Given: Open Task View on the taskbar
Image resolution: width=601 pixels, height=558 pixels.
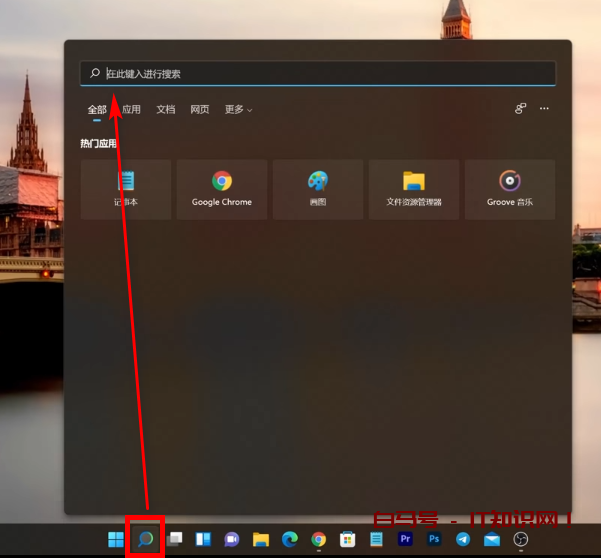Looking at the screenshot, I should pos(174,539).
